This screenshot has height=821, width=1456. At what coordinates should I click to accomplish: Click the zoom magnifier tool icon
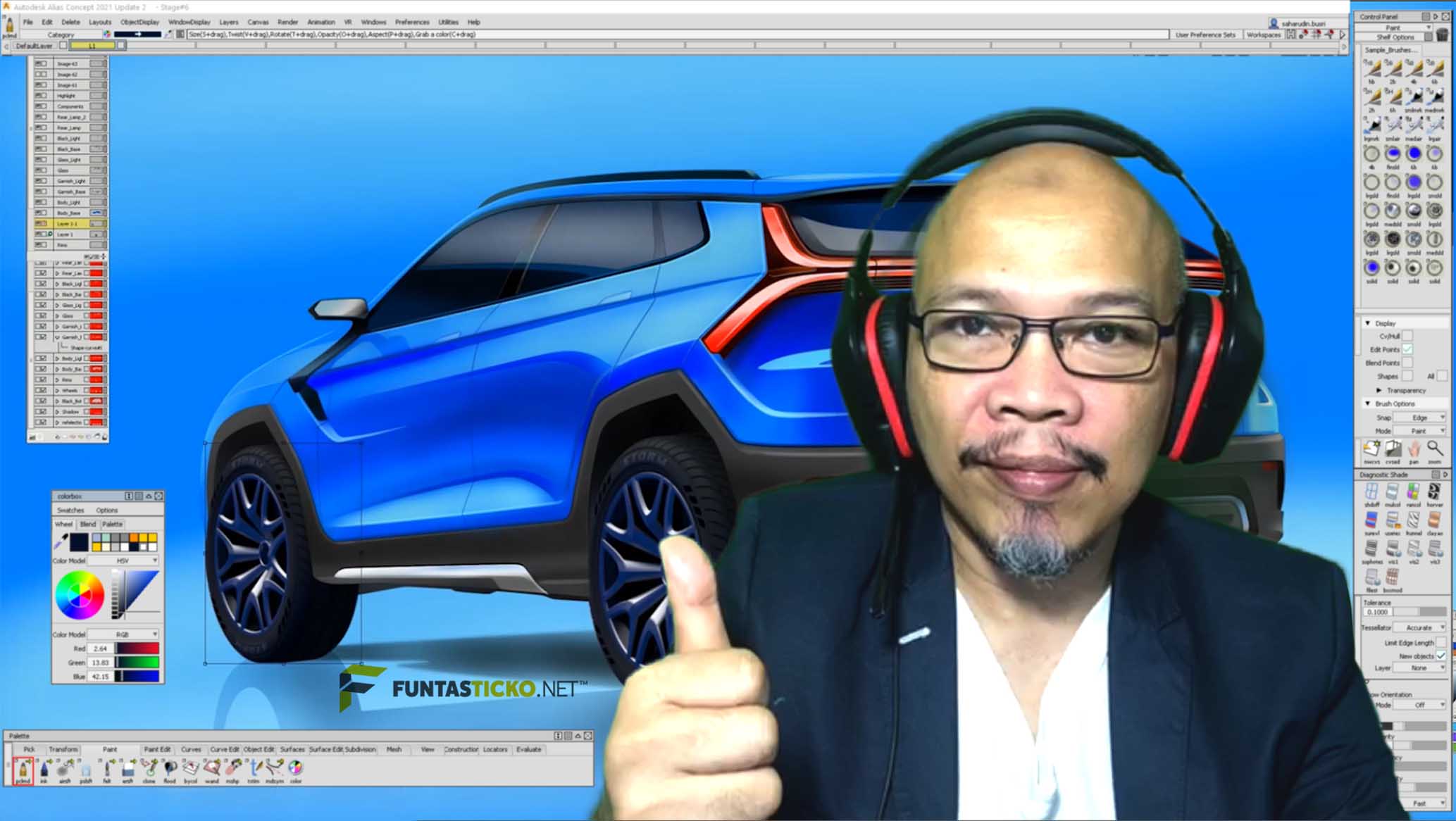coord(1435,451)
